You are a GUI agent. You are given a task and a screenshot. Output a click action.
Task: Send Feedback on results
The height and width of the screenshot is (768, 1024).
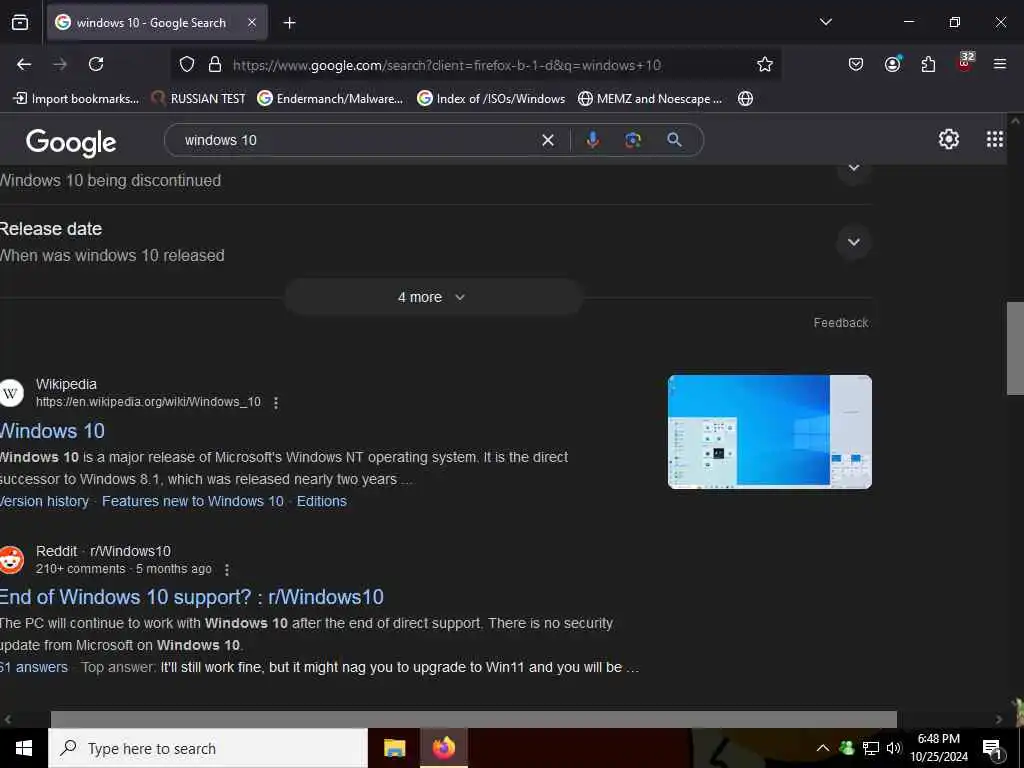[841, 323]
